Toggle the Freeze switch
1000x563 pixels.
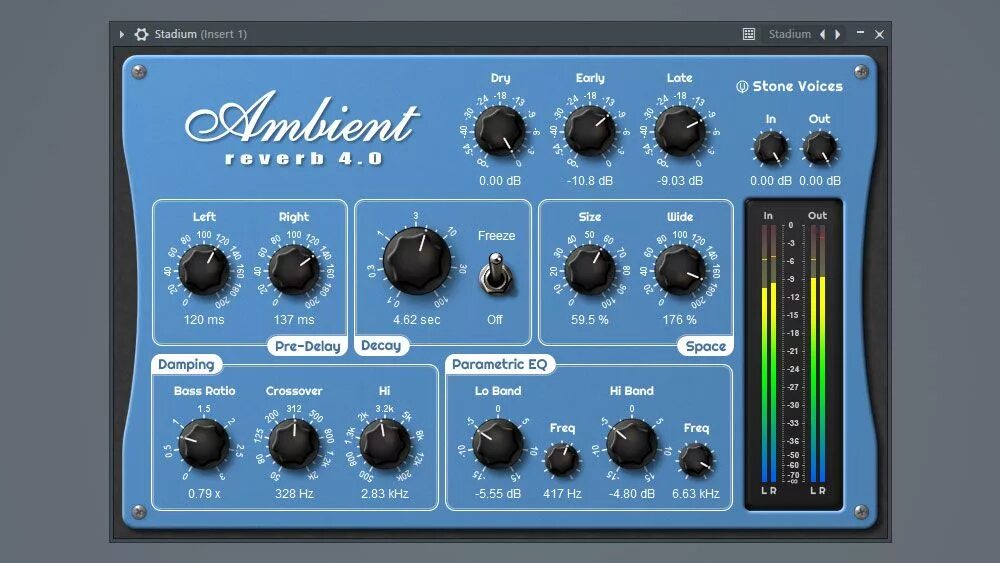coord(496,274)
